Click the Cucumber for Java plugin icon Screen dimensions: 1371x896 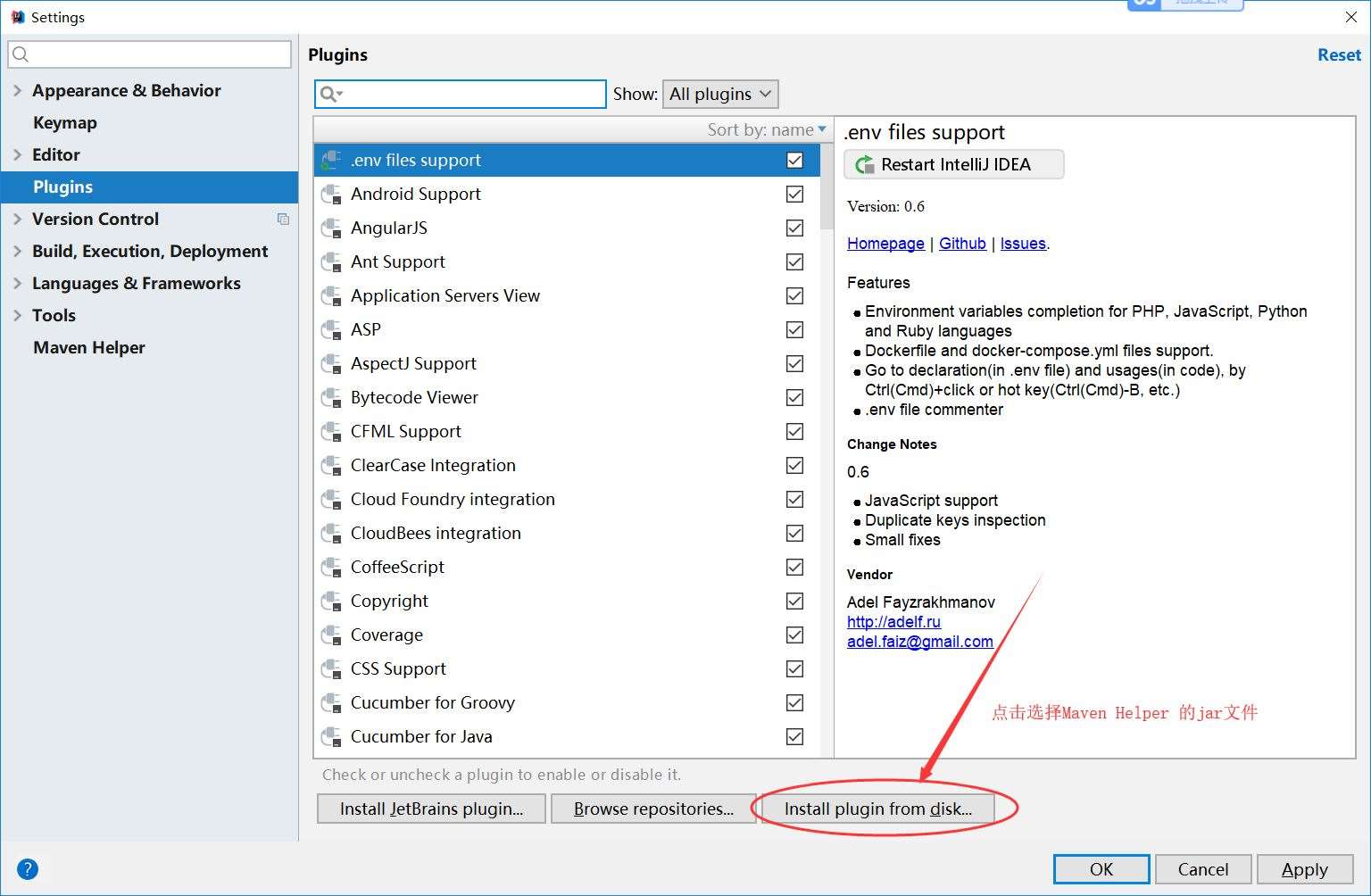(x=331, y=737)
